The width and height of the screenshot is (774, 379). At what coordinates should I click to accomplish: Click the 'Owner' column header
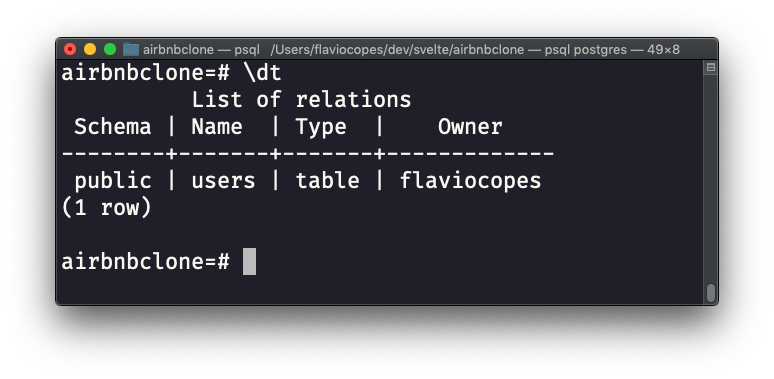(x=470, y=127)
